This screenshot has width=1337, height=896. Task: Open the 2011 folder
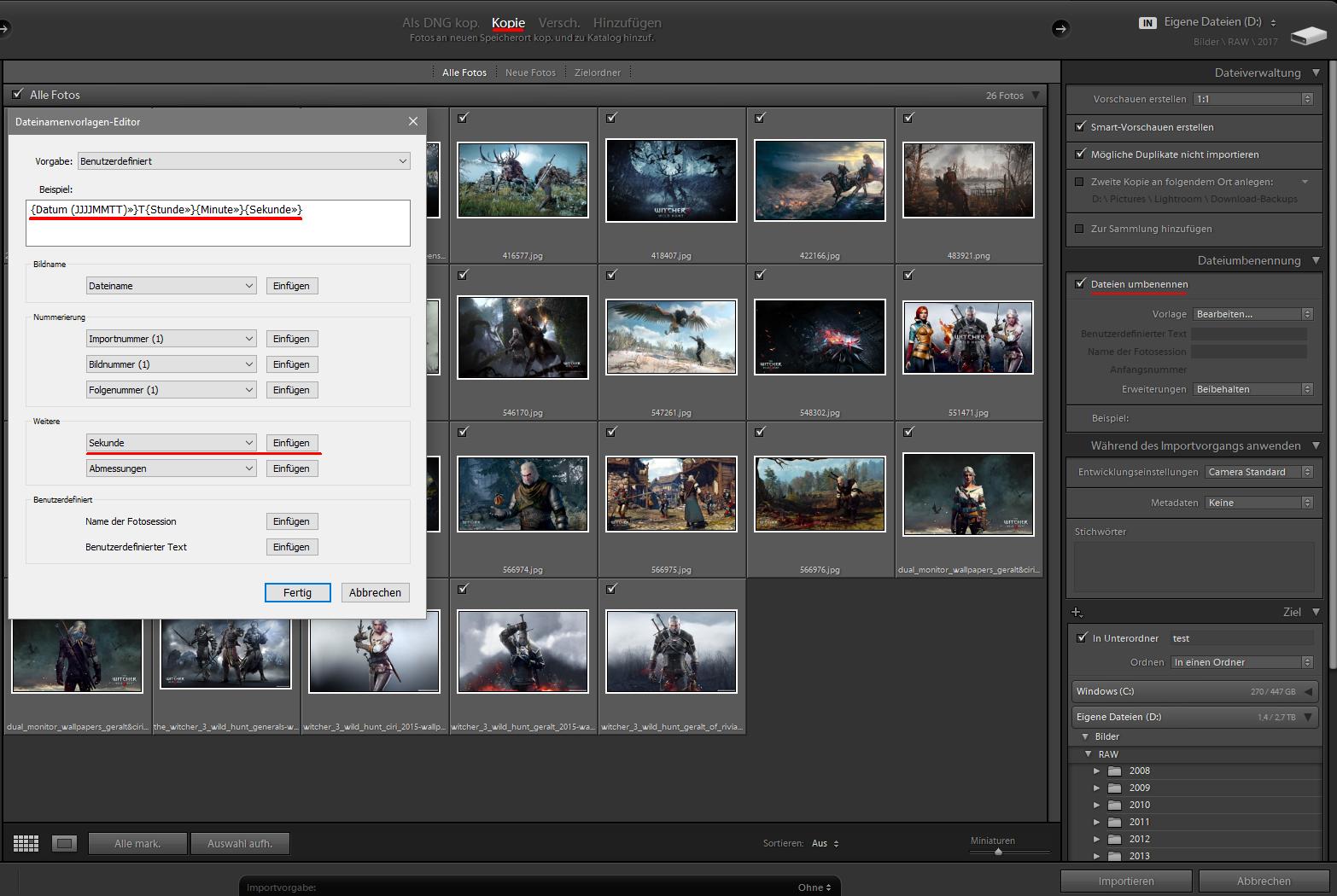1140,822
